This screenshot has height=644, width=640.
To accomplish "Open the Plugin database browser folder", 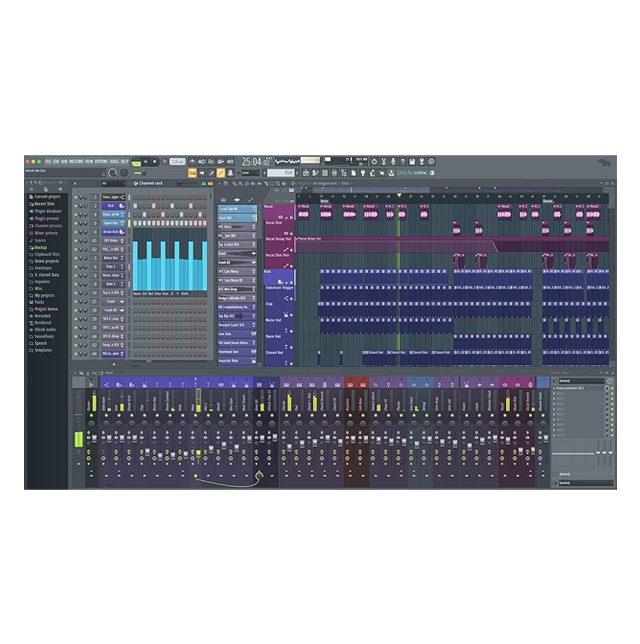I will coord(45,211).
